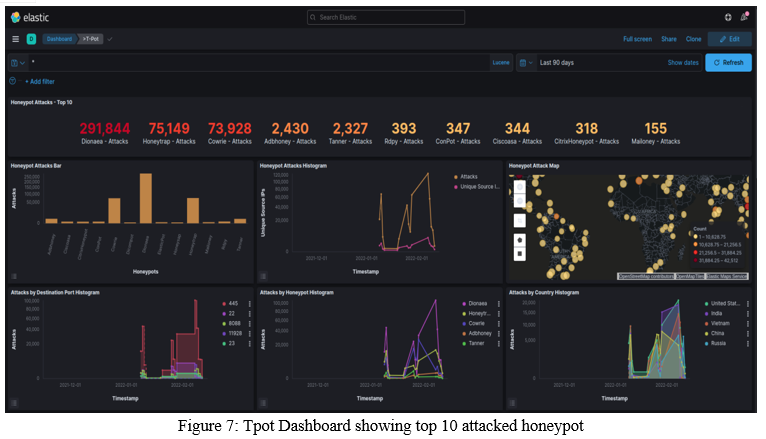Click the Edit dashboard button
Screen dimensions: 766x439
pos(729,39)
